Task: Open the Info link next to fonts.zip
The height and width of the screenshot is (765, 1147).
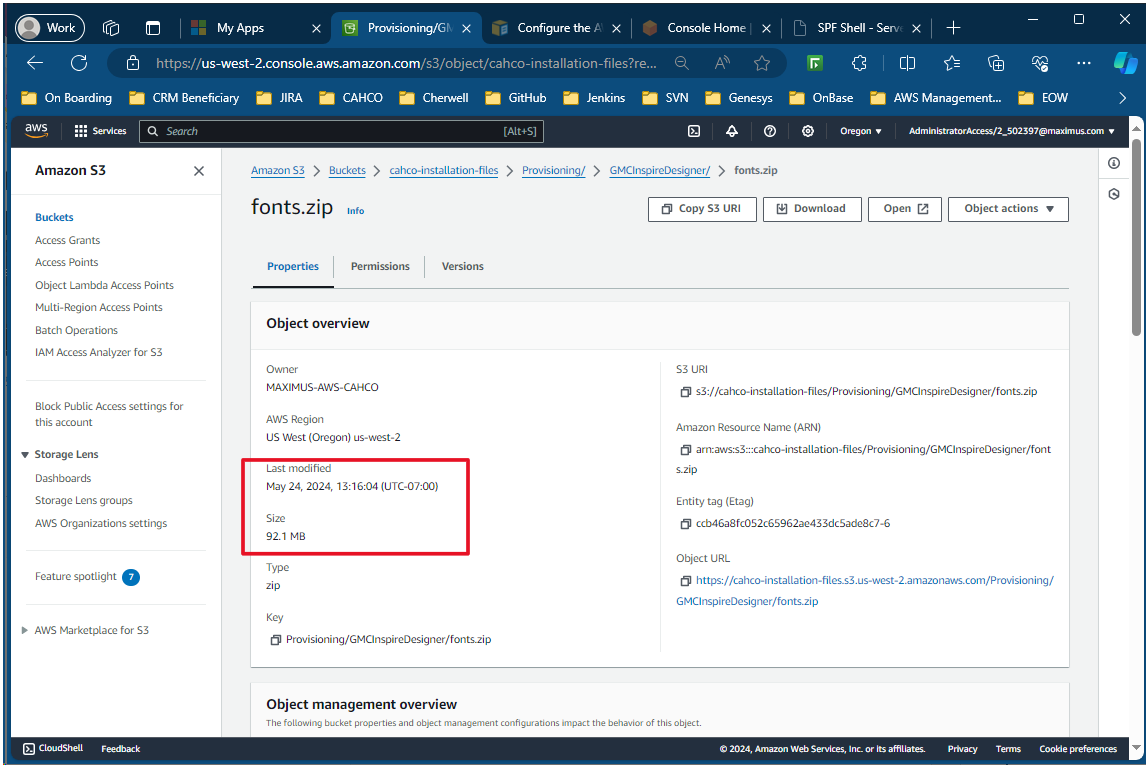Action: click(x=356, y=211)
